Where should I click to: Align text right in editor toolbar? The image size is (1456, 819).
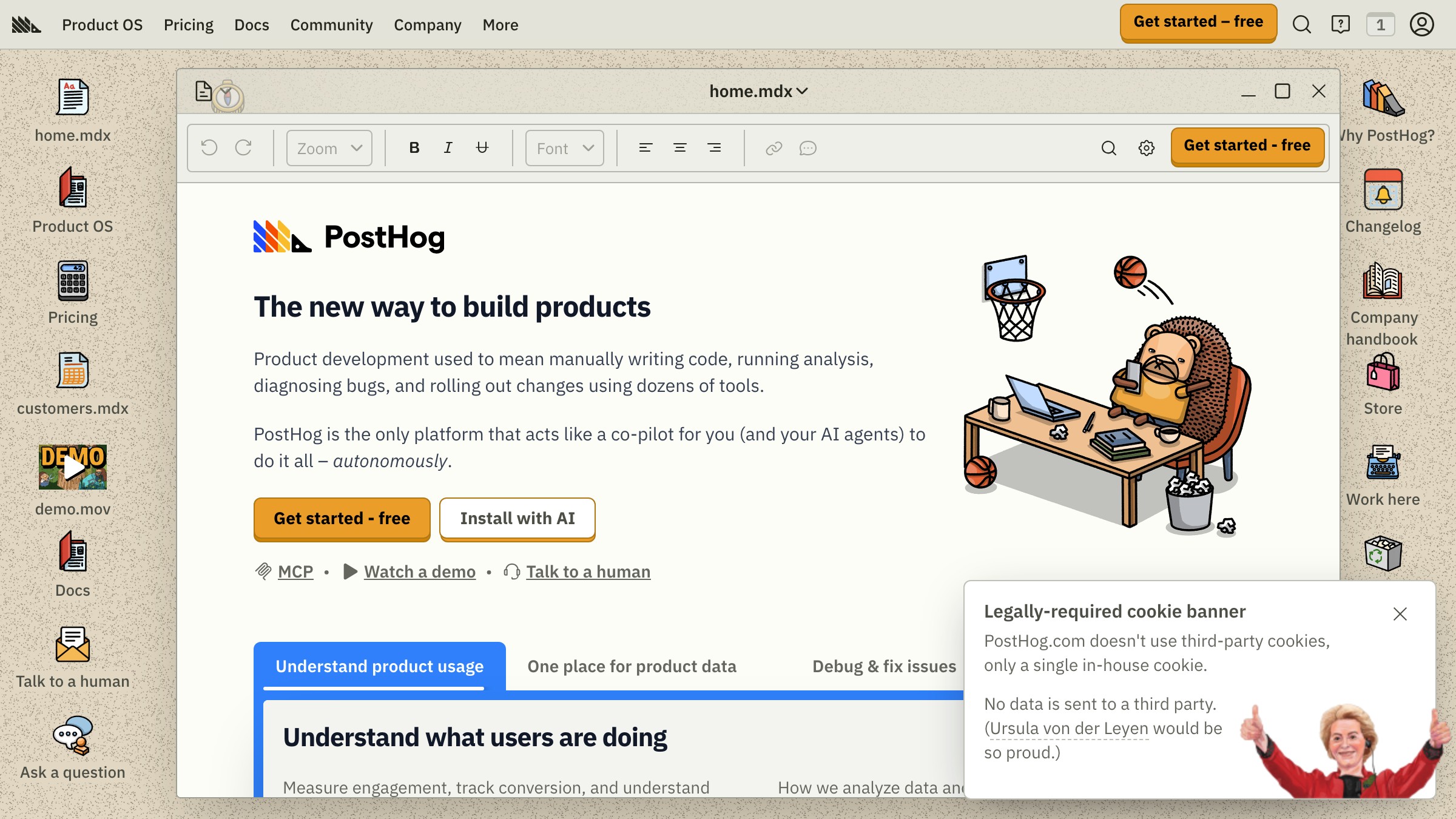click(x=715, y=148)
